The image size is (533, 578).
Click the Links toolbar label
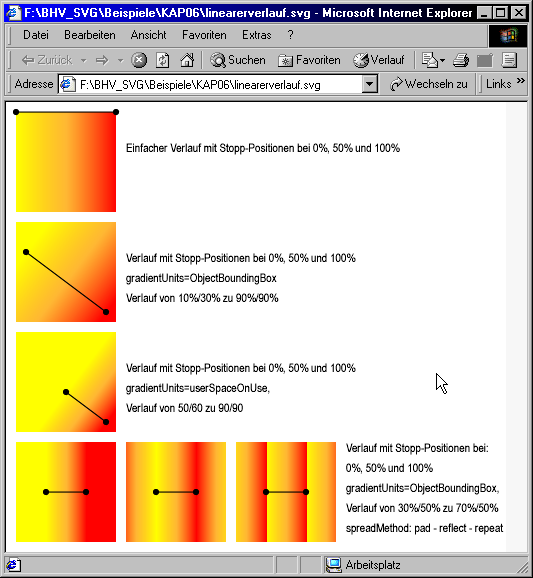(x=498, y=84)
